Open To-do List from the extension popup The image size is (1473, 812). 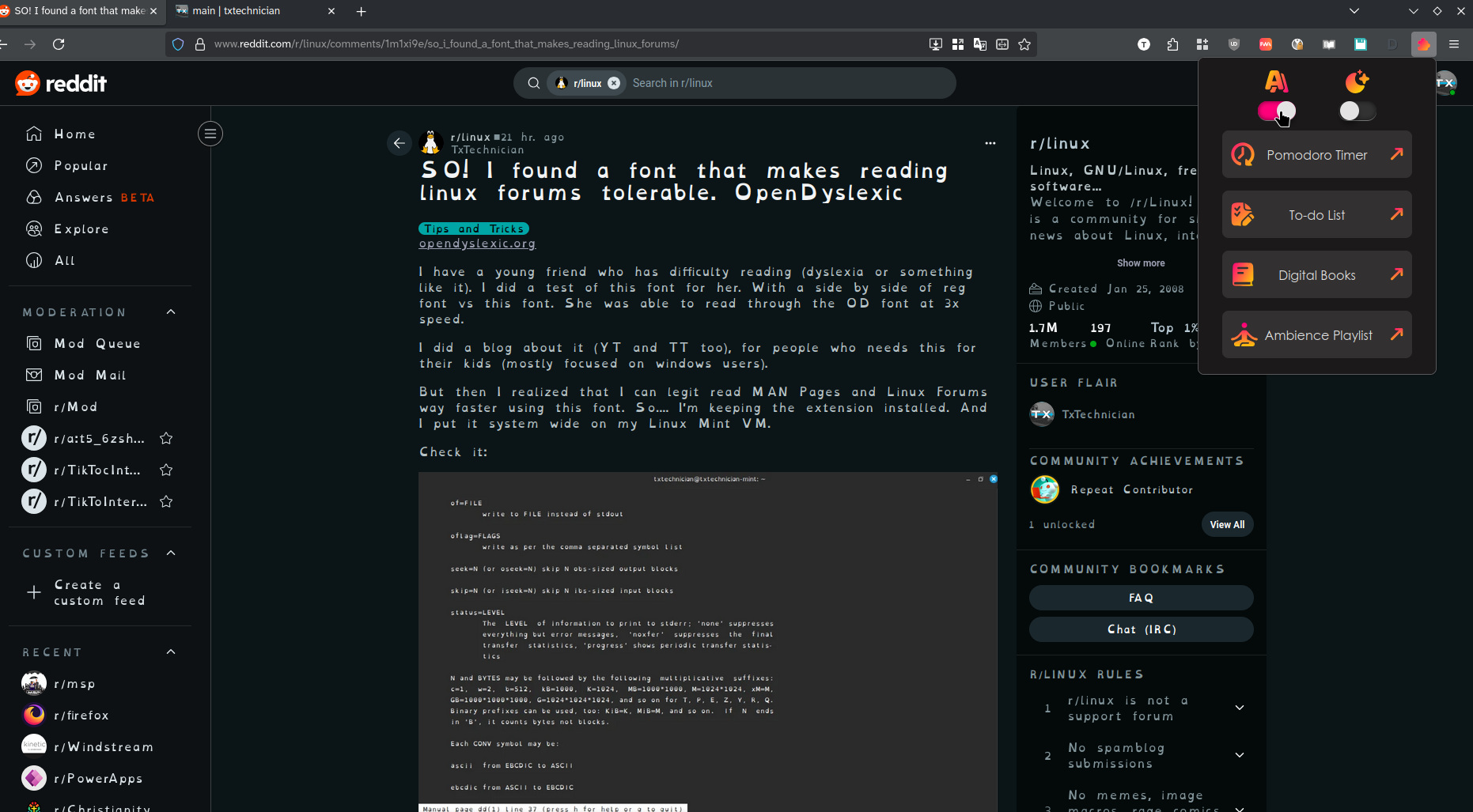click(x=1316, y=214)
